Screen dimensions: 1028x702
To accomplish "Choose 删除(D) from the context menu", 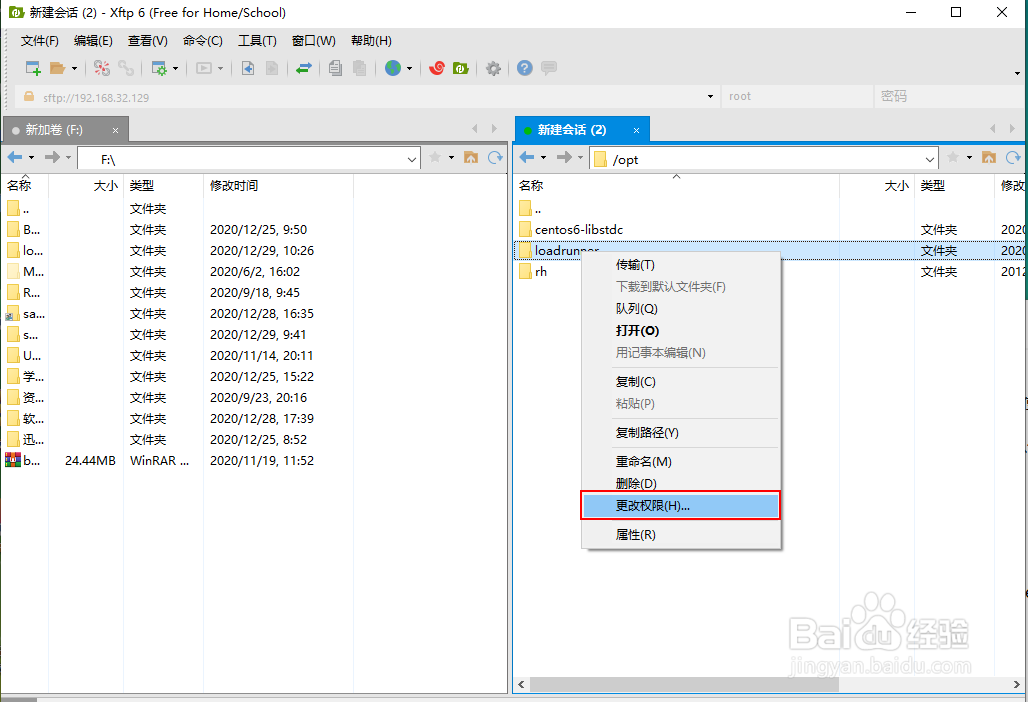I will (681, 484).
